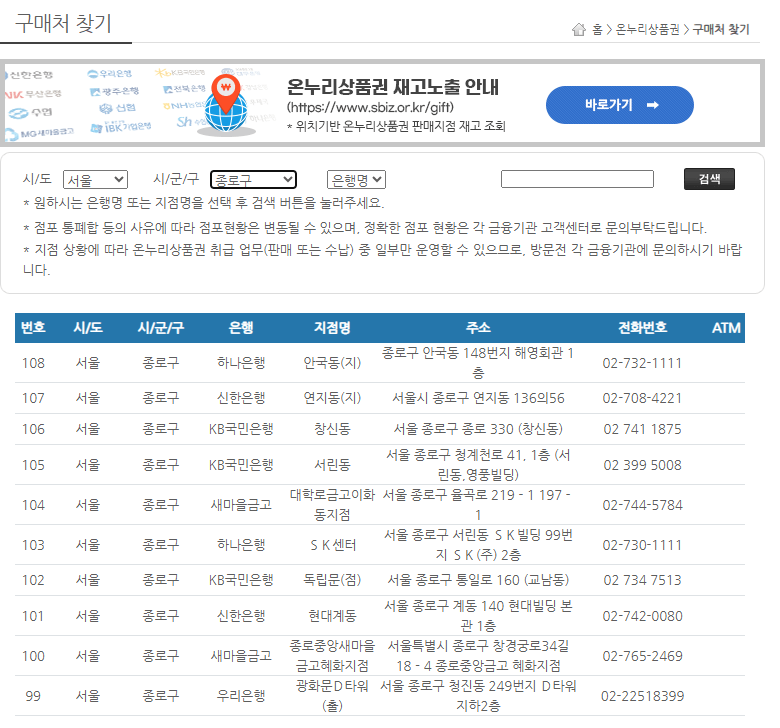780x728 pixels.
Task: Click the 은행 column header
Action: (241, 328)
